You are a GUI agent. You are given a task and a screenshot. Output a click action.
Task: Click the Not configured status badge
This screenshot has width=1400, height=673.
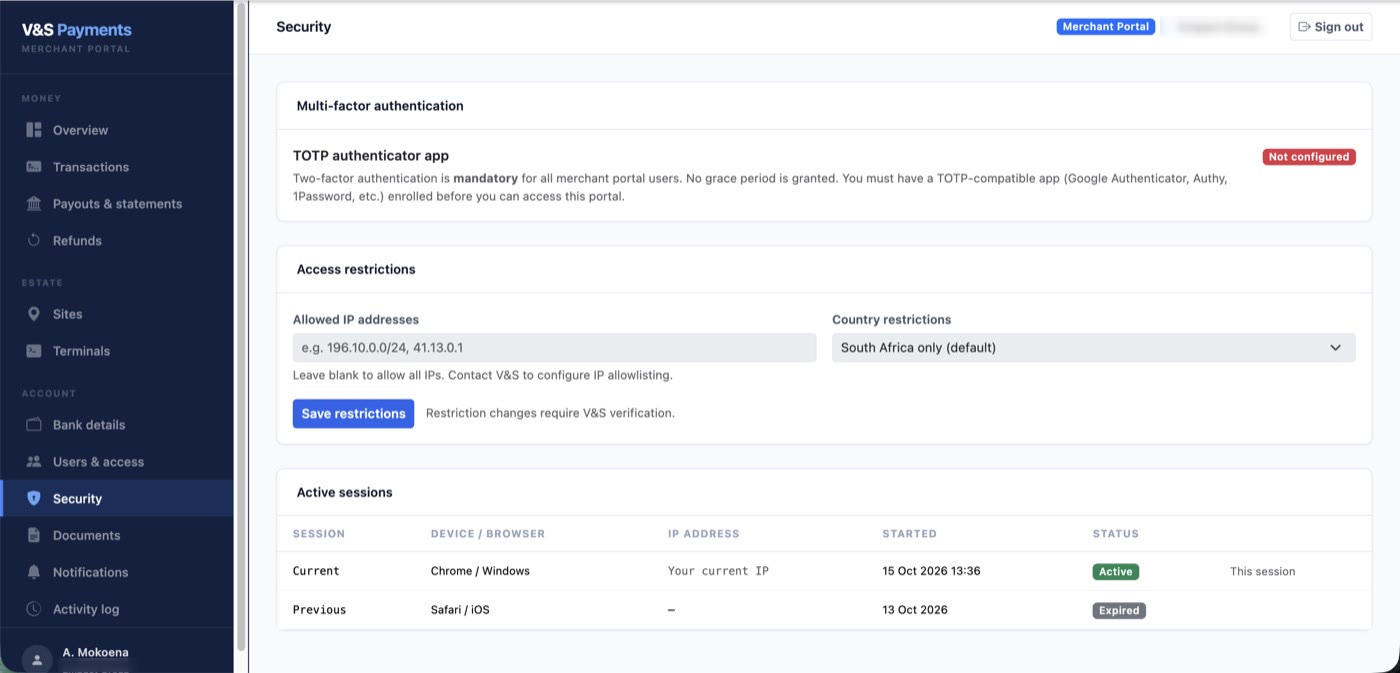(x=1308, y=157)
